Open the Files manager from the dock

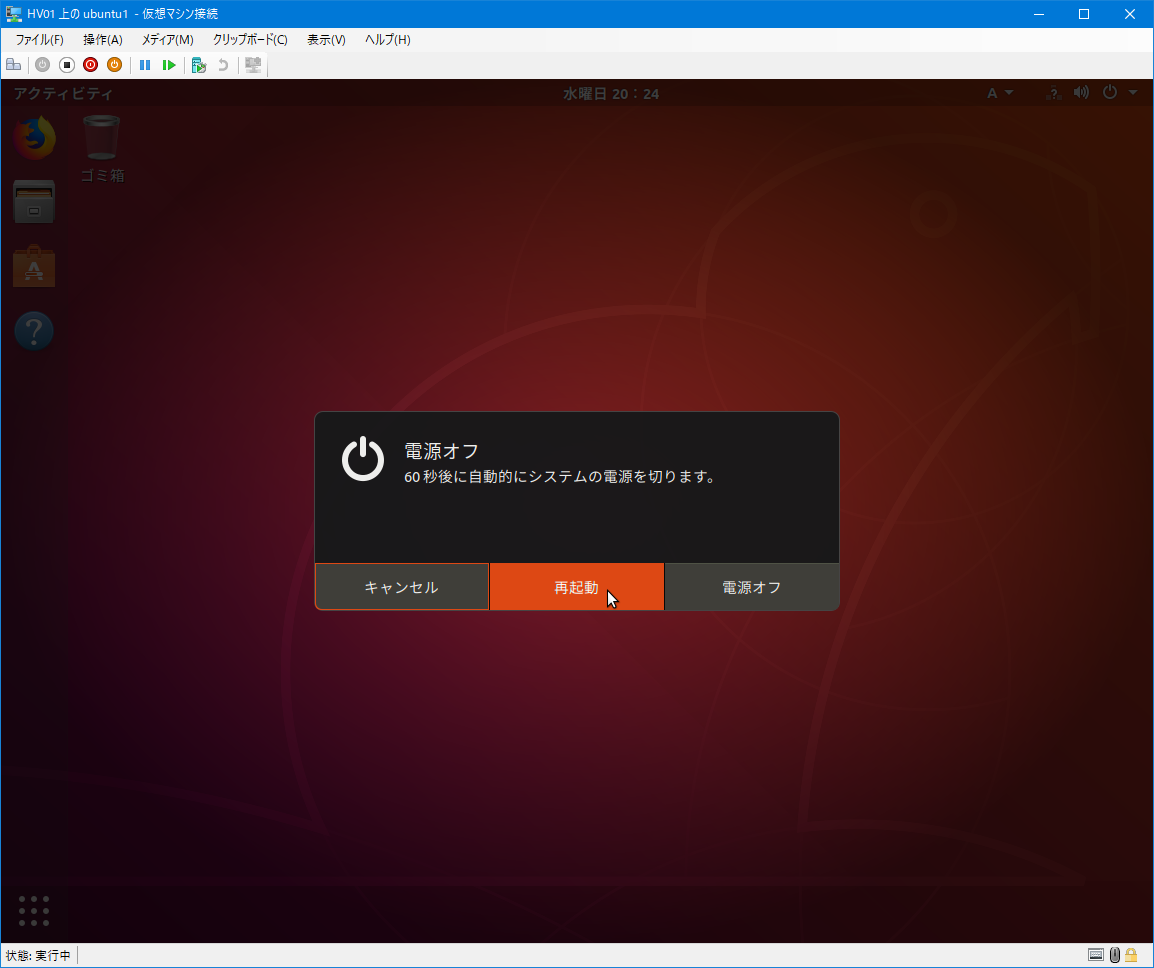(34, 202)
